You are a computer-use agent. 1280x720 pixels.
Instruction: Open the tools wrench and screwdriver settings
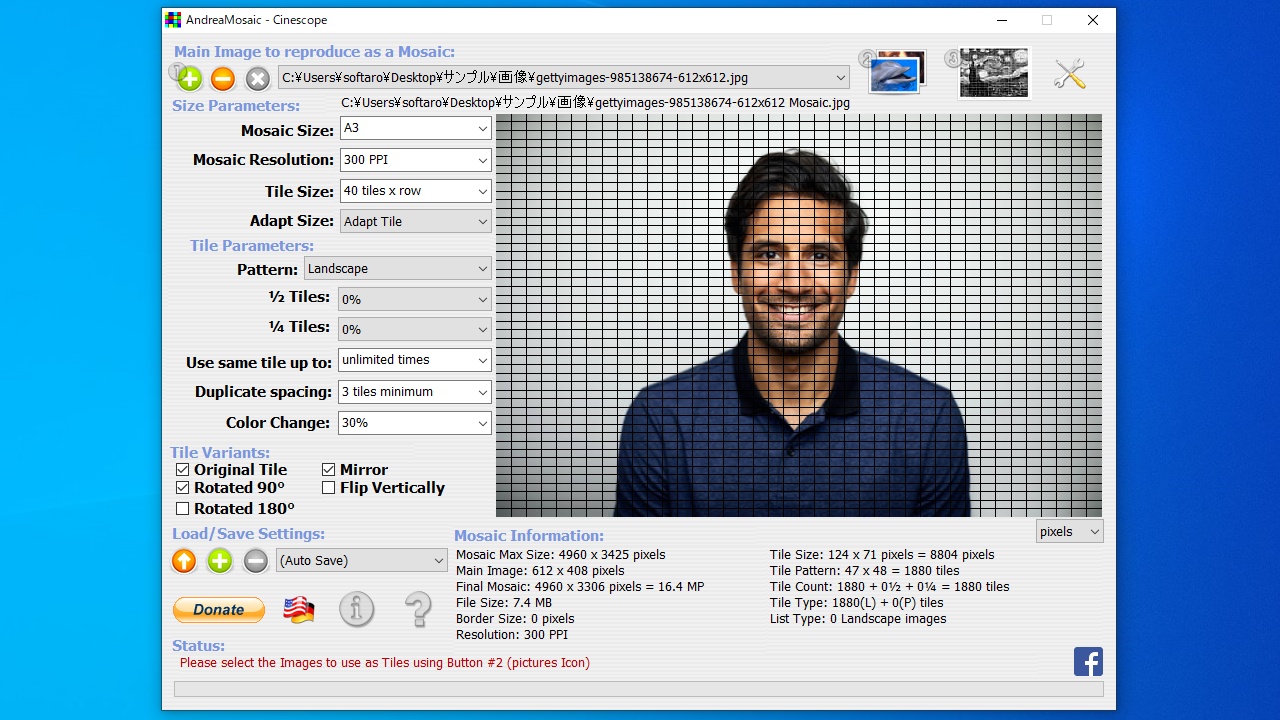click(1070, 73)
